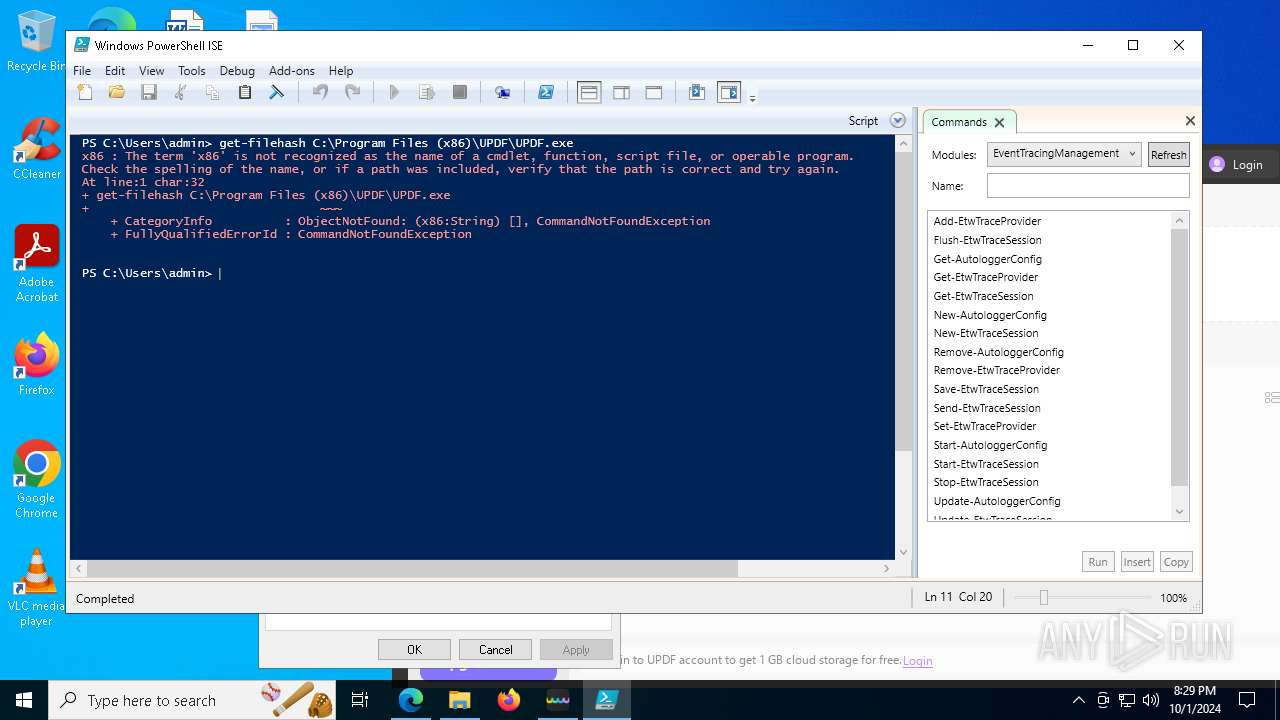
Task: Open the Help menu
Action: [341, 71]
